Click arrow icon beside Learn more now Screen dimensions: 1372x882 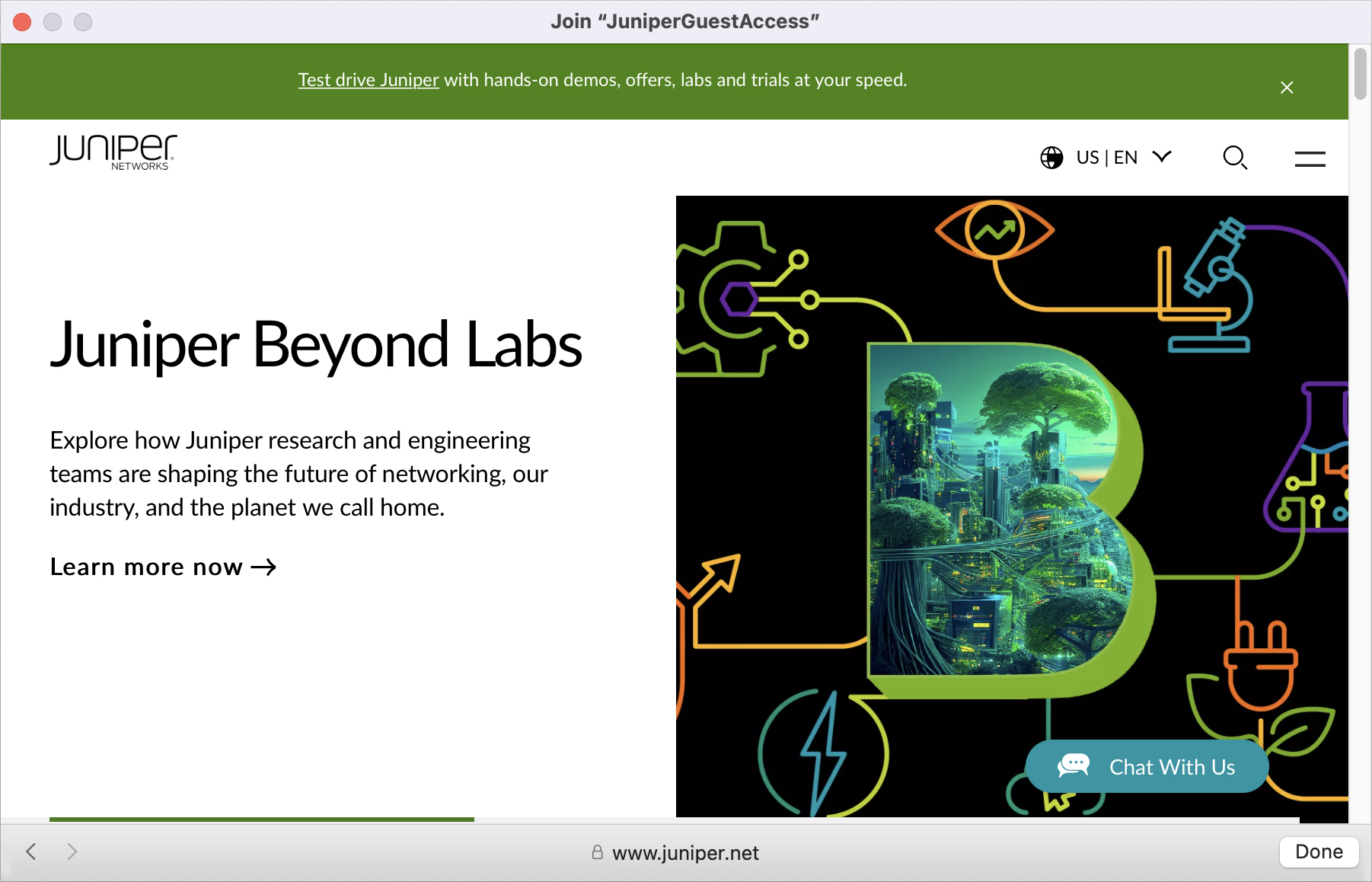(x=263, y=567)
